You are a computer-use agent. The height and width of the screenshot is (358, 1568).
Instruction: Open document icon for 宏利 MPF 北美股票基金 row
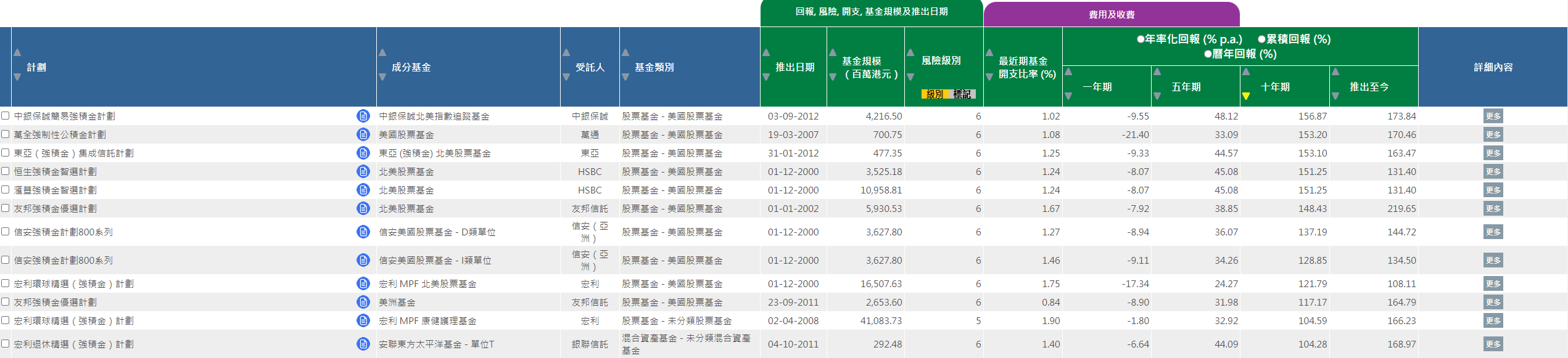363,283
